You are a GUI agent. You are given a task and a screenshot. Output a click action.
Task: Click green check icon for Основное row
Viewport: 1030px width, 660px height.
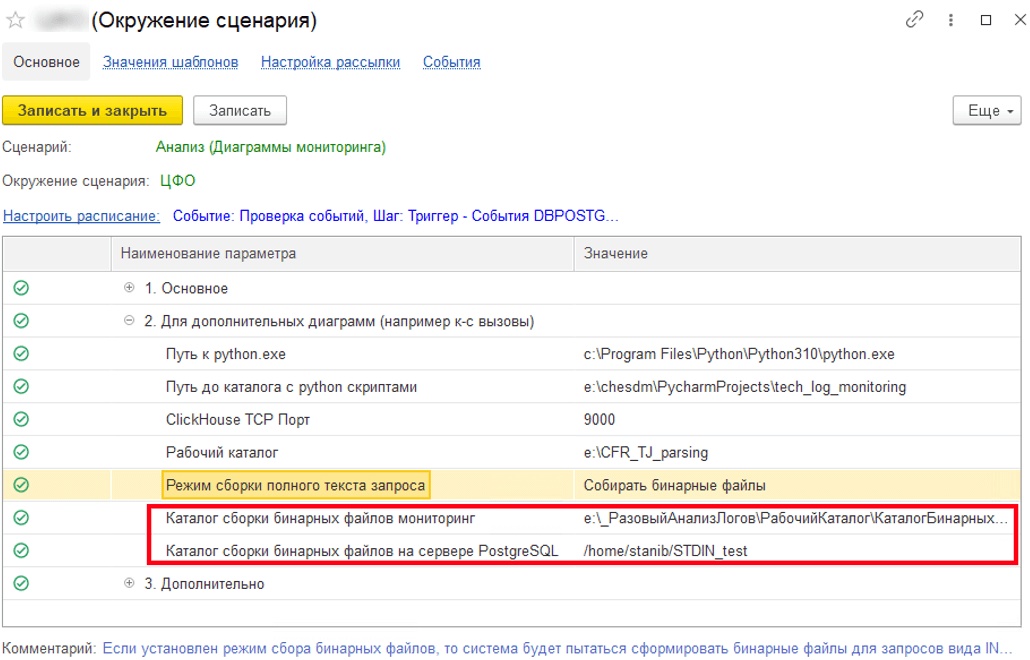click(x=21, y=288)
